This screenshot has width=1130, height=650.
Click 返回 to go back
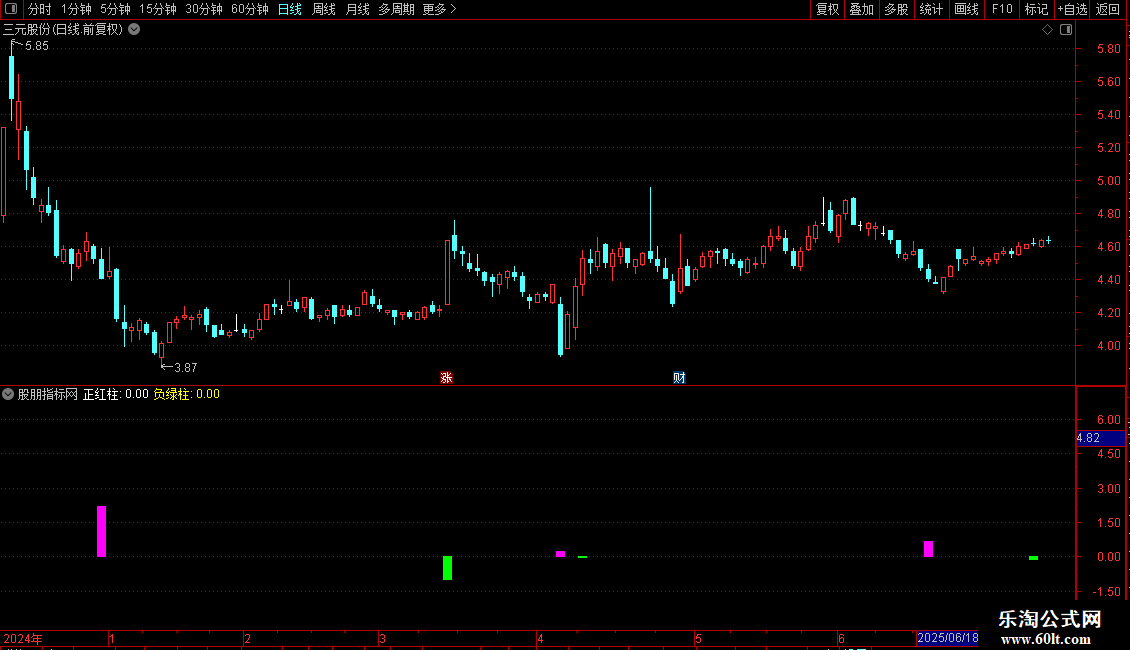click(1108, 9)
